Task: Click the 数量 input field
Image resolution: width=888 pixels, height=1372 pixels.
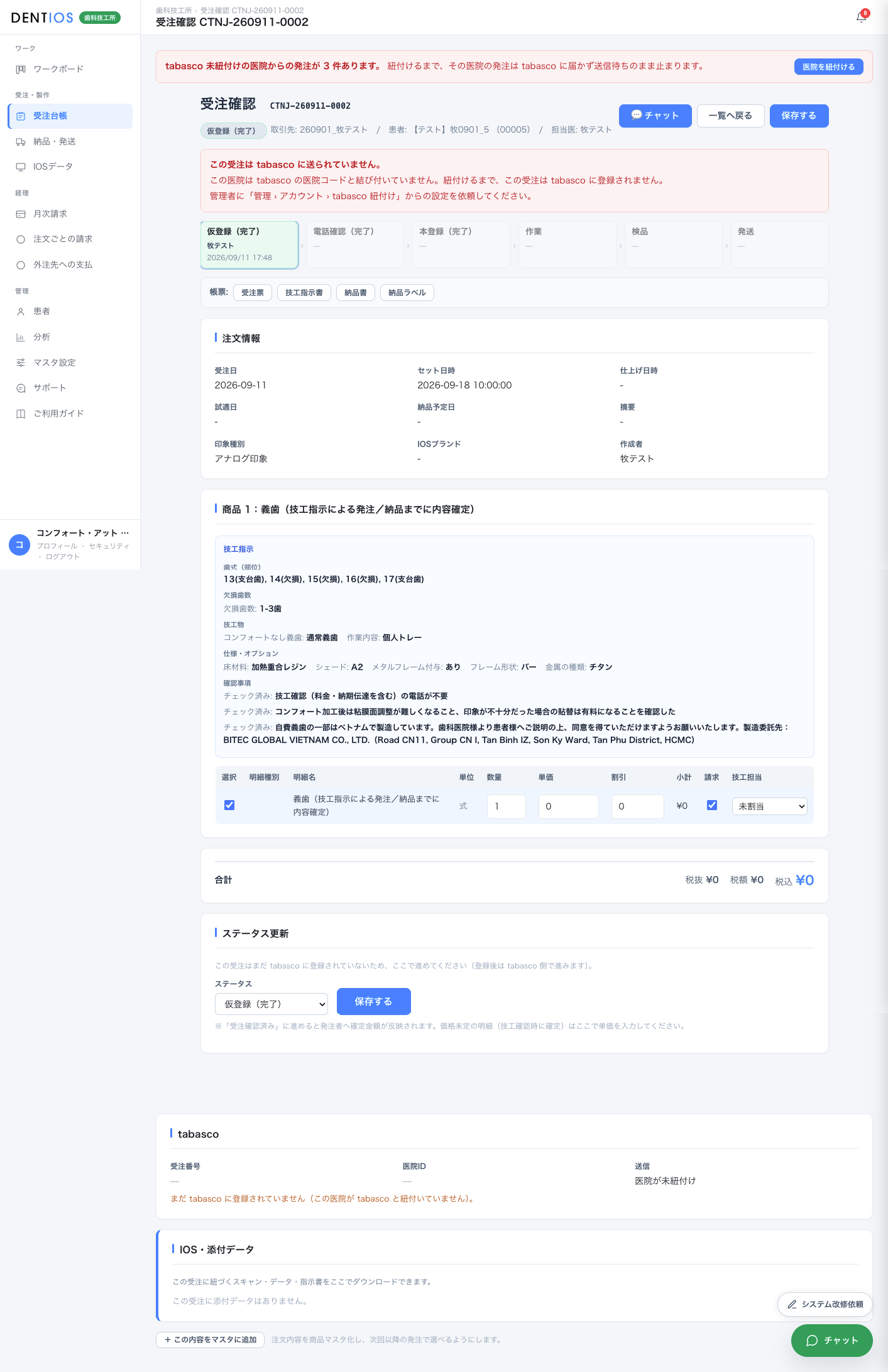Action: pyautogui.click(x=507, y=806)
